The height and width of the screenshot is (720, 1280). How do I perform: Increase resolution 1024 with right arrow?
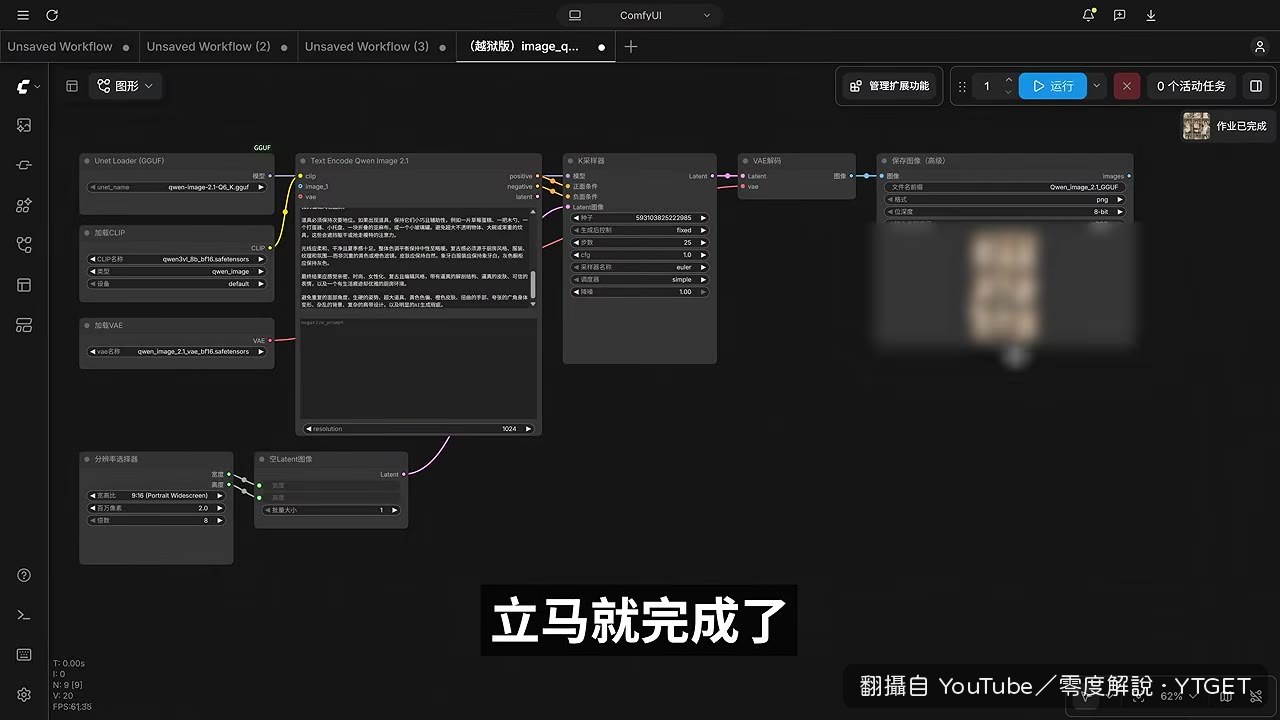coord(528,428)
